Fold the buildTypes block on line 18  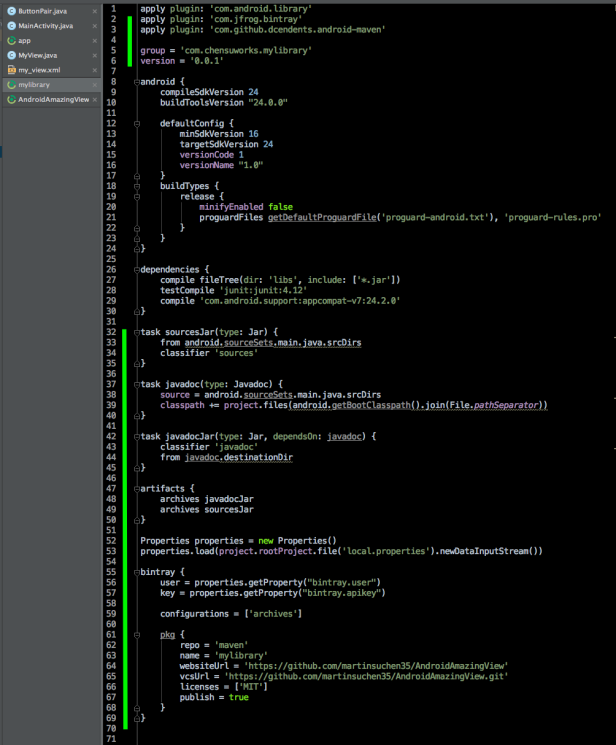tap(137, 186)
